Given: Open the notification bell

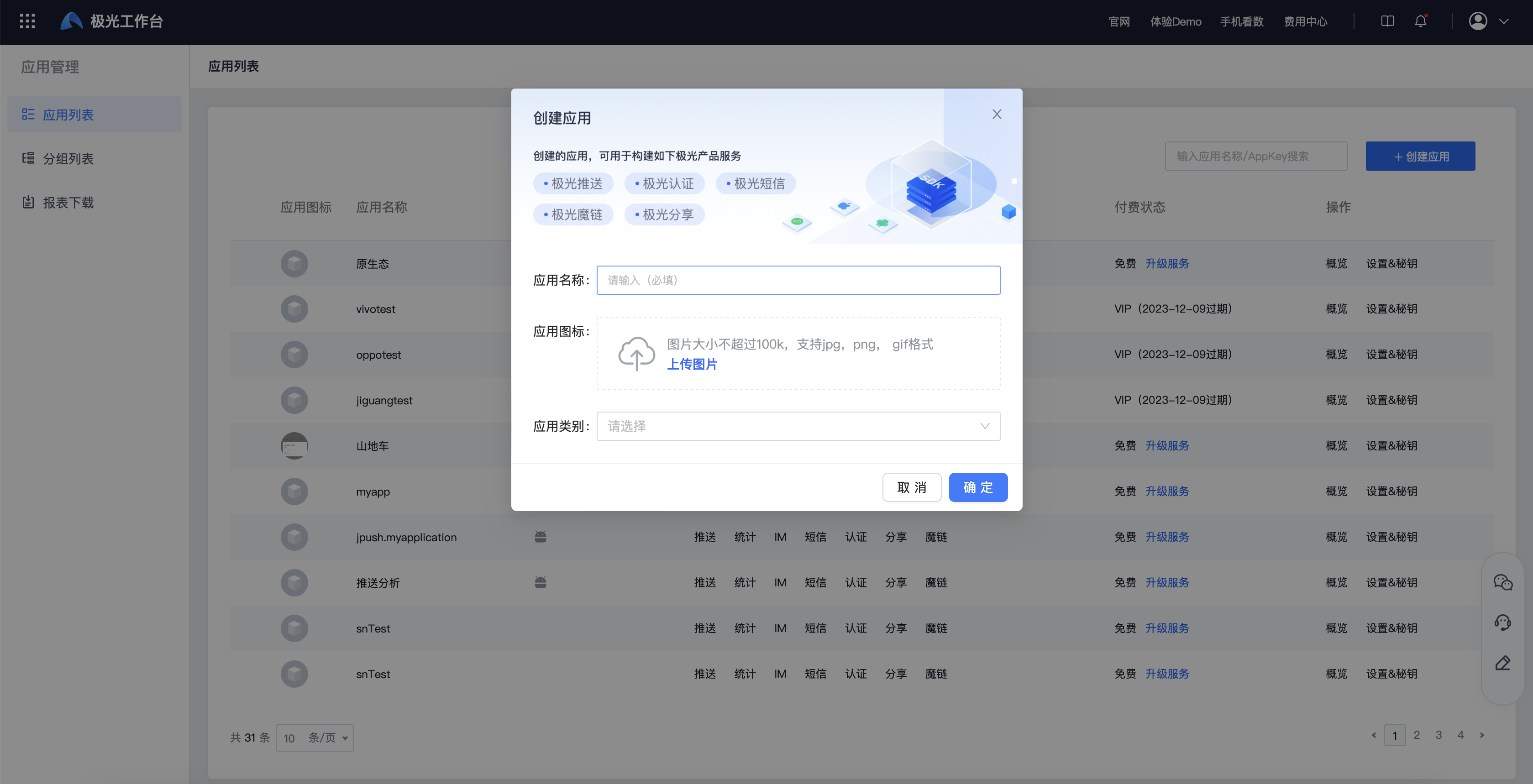Looking at the screenshot, I should [1421, 21].
